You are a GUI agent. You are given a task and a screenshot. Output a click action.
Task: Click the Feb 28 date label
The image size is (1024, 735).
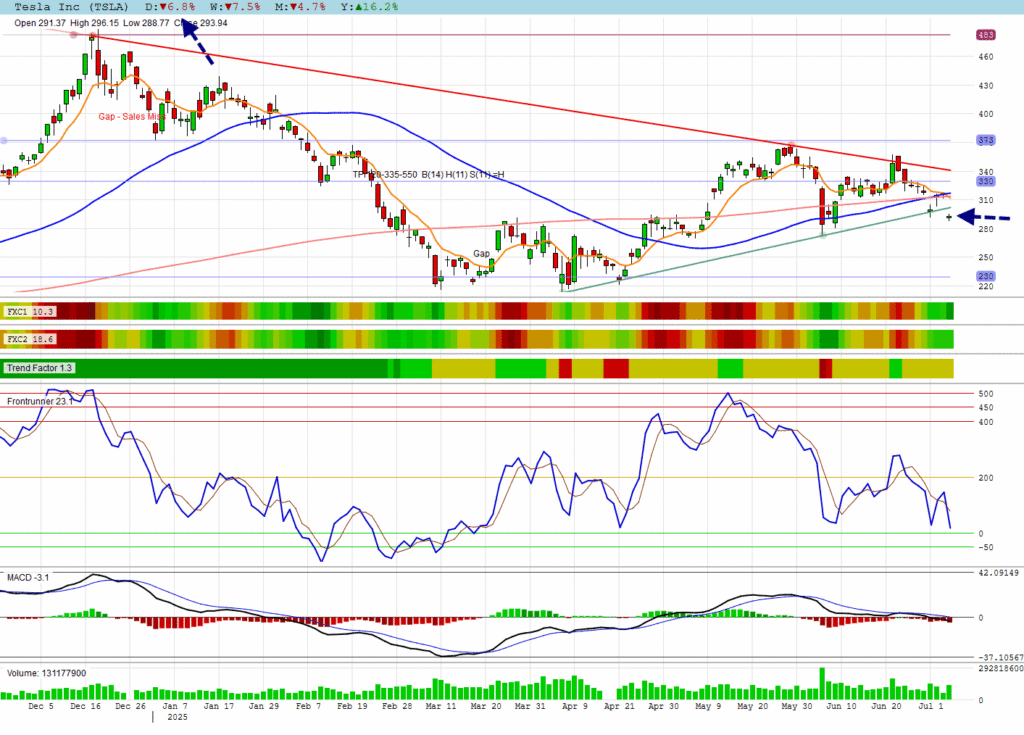[397, 706]
